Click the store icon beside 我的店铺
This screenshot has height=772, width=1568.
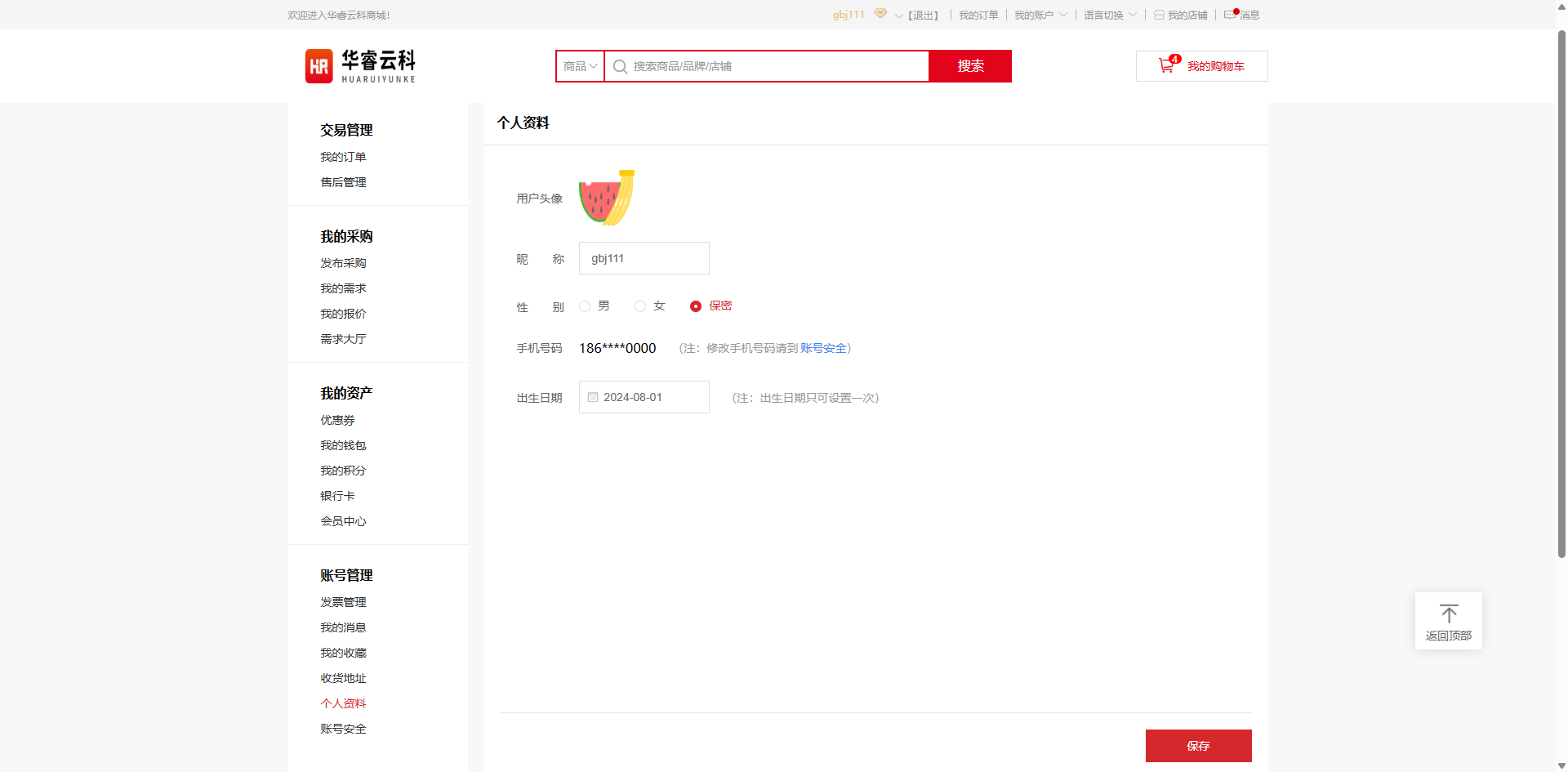coord(1159,15)
